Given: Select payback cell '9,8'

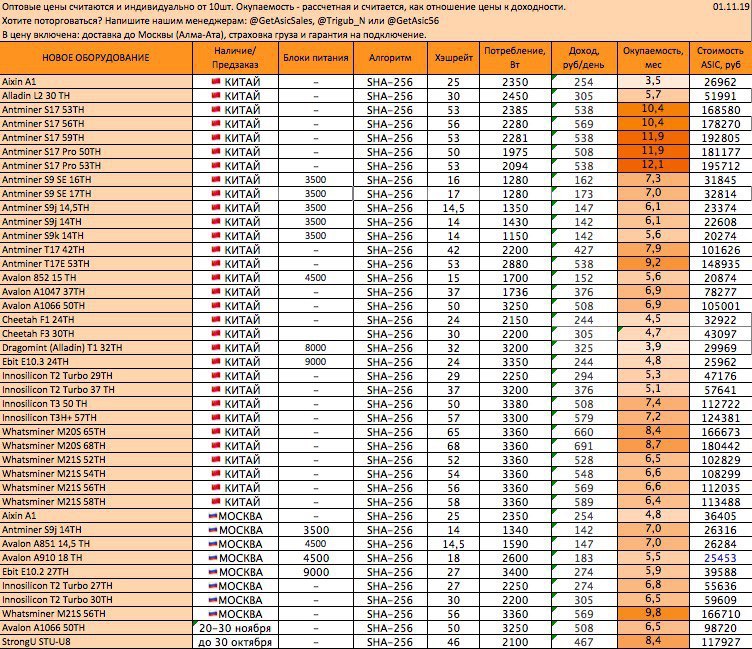Looking at the screenshot, I should click(653, 614).
